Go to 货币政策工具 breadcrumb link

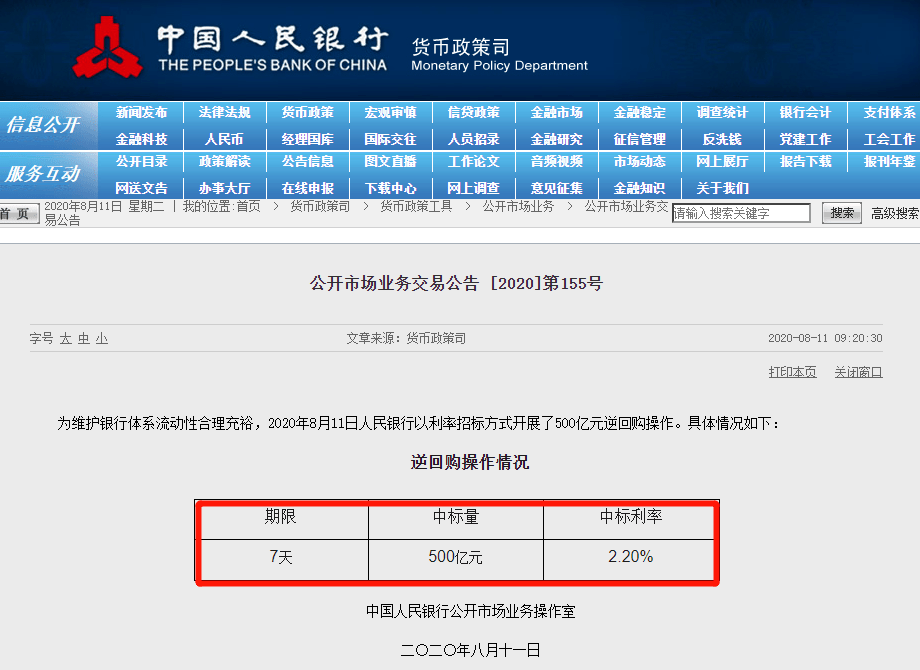pos(416,206)
